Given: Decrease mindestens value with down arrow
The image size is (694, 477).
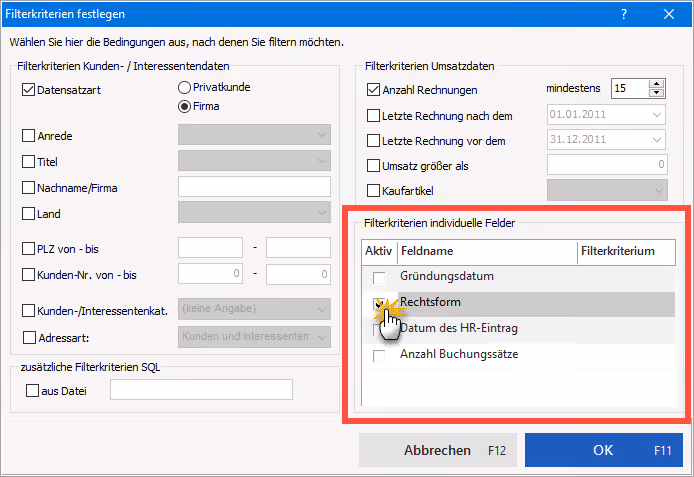Looking at the screenshot, I should click(656, 93).
